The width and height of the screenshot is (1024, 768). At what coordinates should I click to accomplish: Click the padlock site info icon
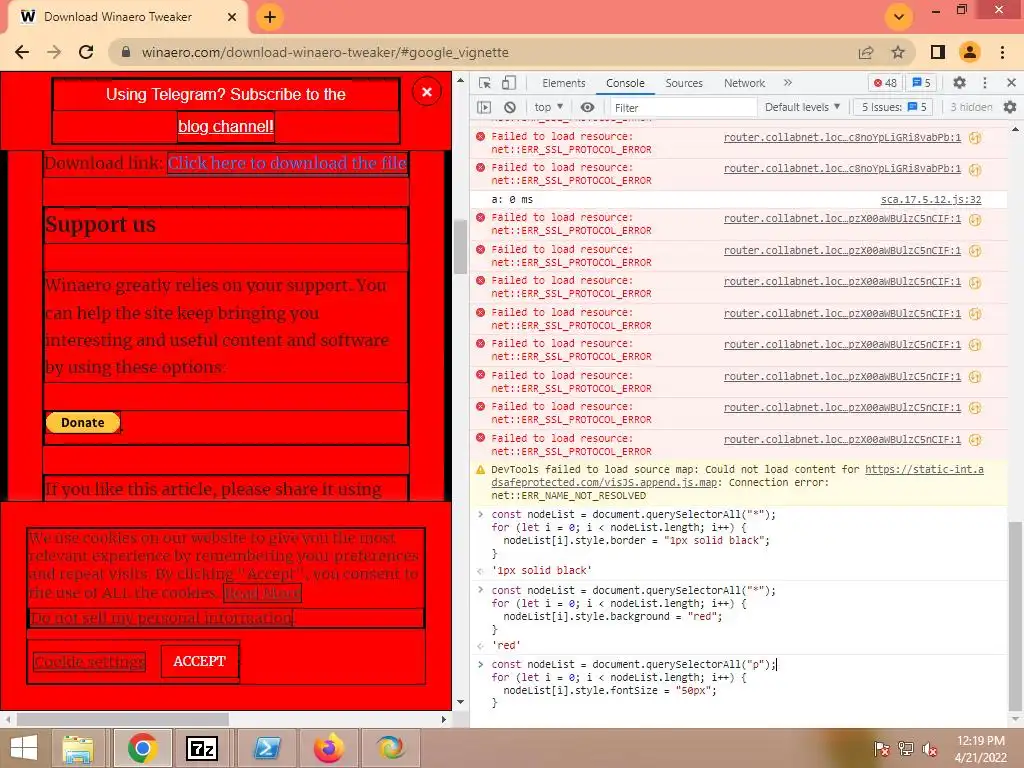pyautogui.click(x=126, y=52)
